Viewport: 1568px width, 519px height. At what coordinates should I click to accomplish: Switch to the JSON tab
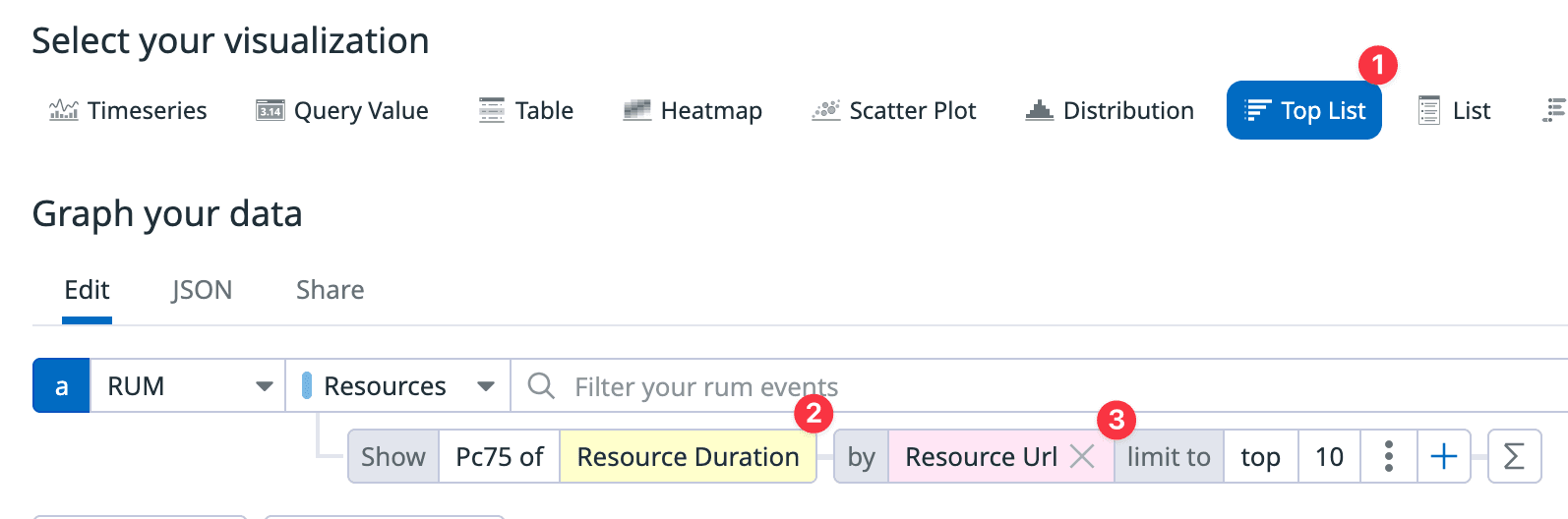(x=202, y=290)
